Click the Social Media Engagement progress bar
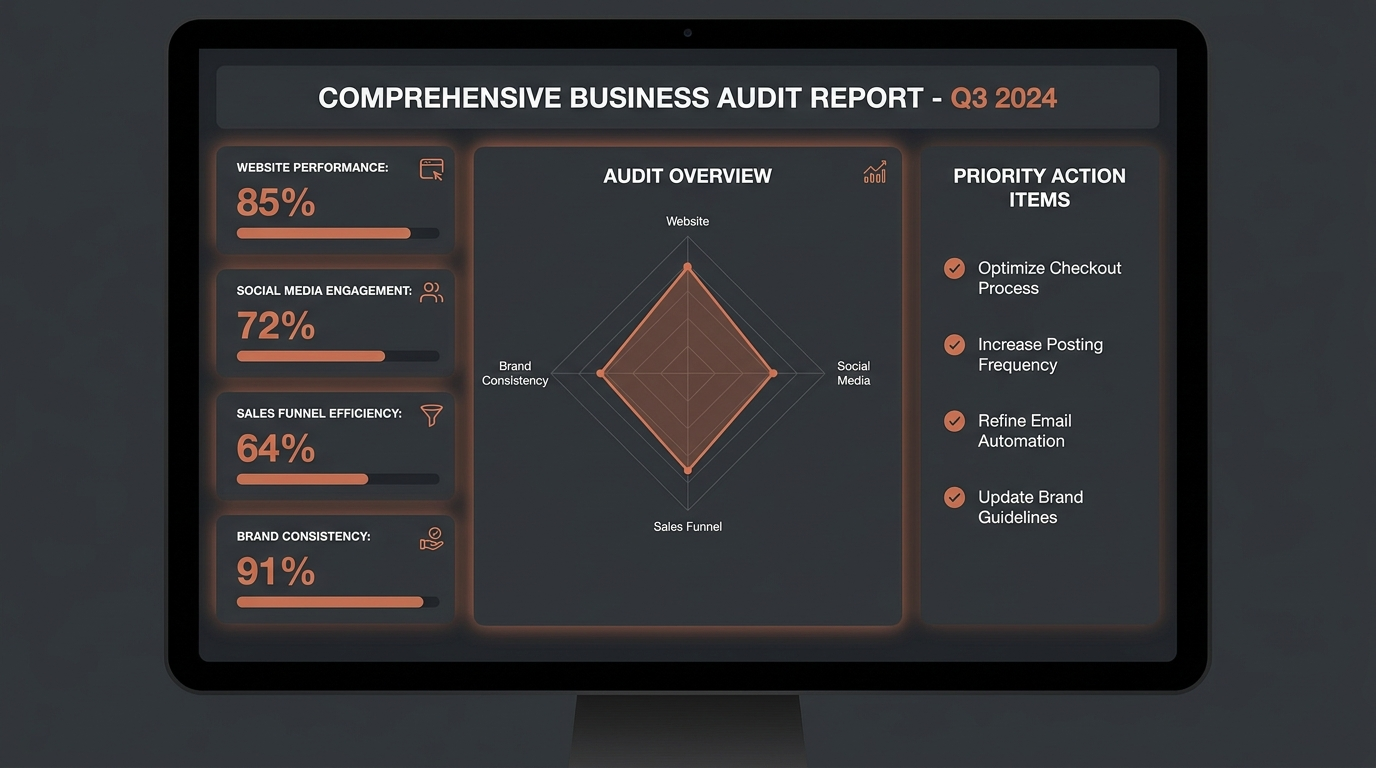1376x768 pixels. pos(338,356)
